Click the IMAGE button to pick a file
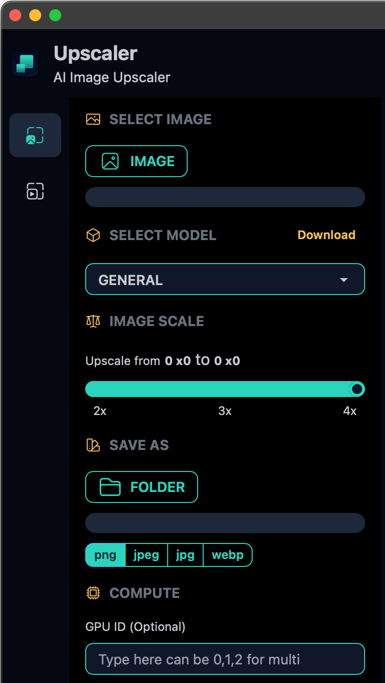 (x=136, y=161)
